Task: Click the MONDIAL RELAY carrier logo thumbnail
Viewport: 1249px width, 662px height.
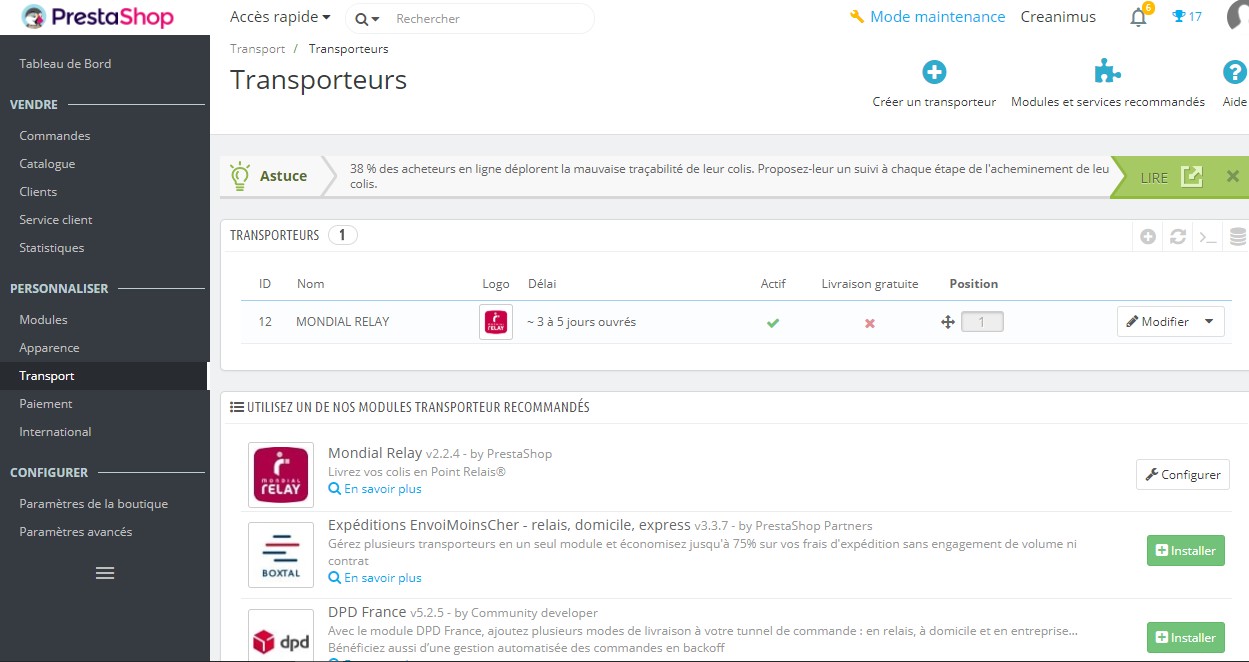Action: coord(496,322)
